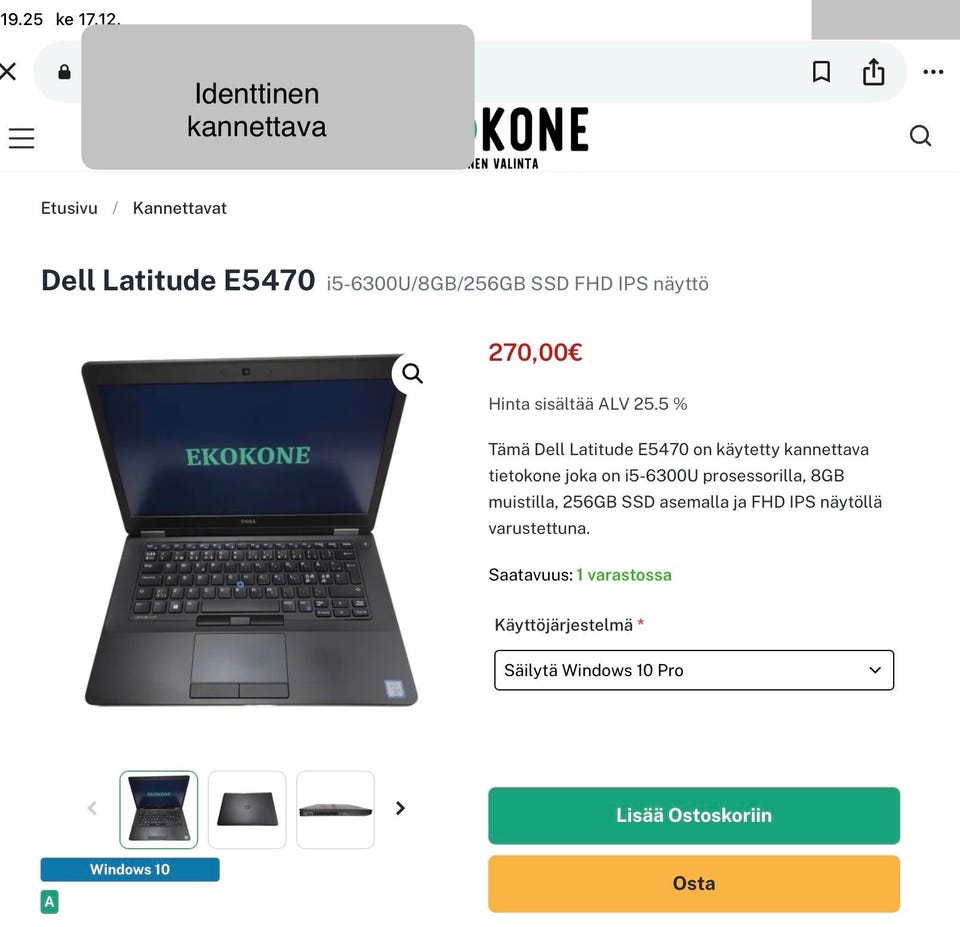Open the three-dot browser menu
Viewport: 960px width, 927px height.
pyautogui.click(x=932, y=72)
